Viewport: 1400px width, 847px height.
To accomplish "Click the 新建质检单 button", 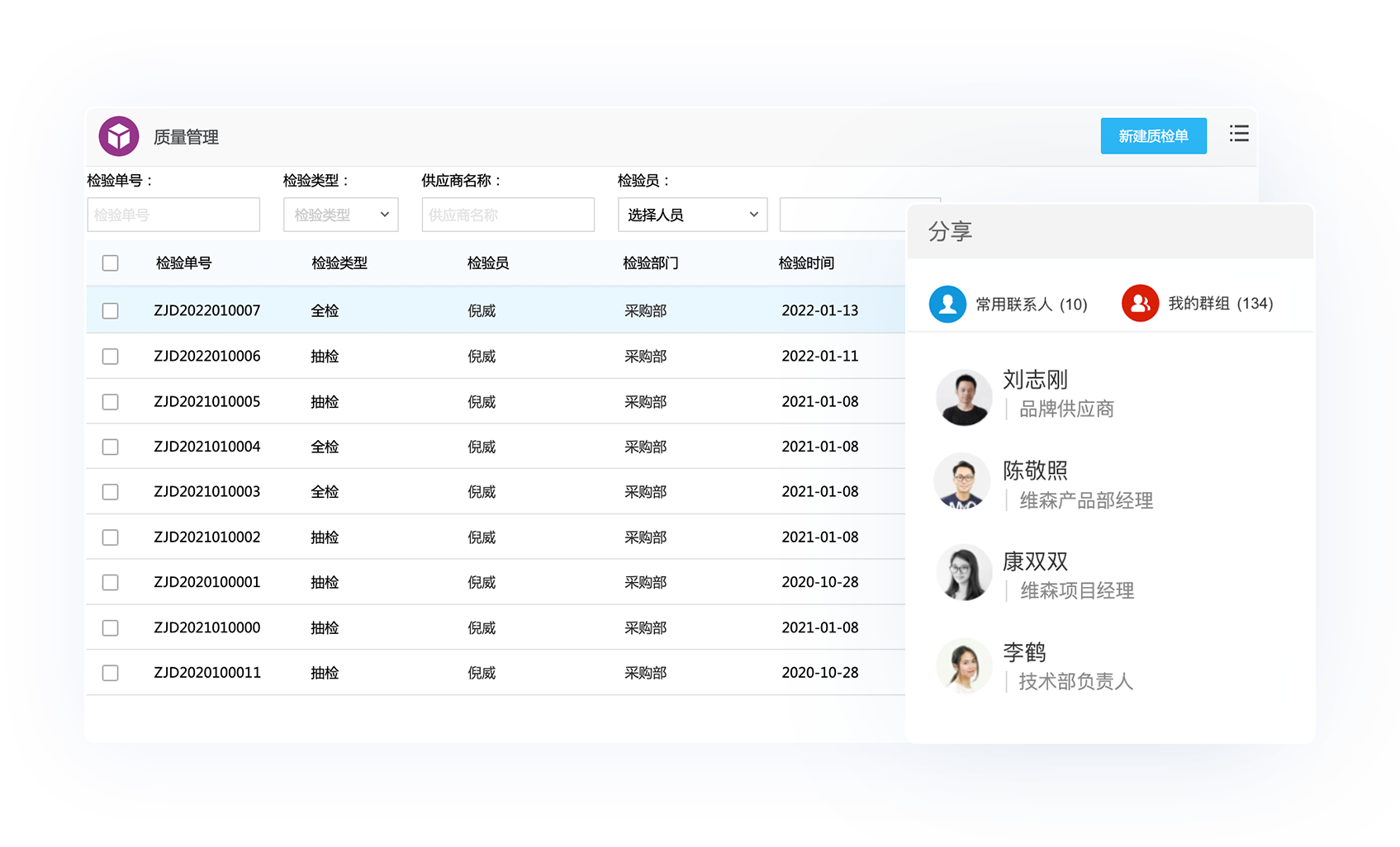I will tap(1153, 136).
